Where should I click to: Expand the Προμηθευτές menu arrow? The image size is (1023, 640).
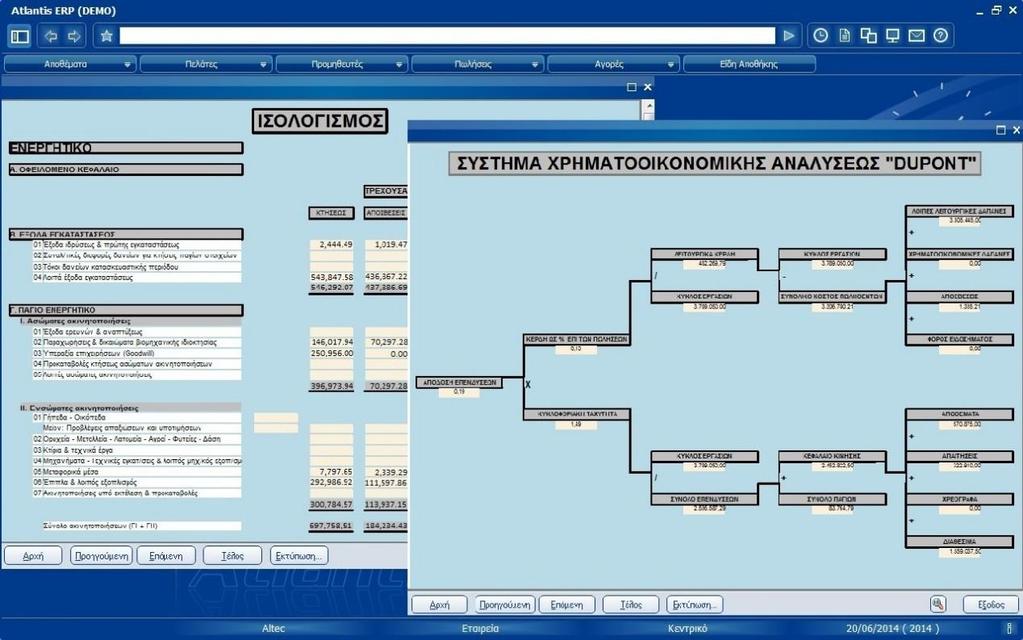399,65
